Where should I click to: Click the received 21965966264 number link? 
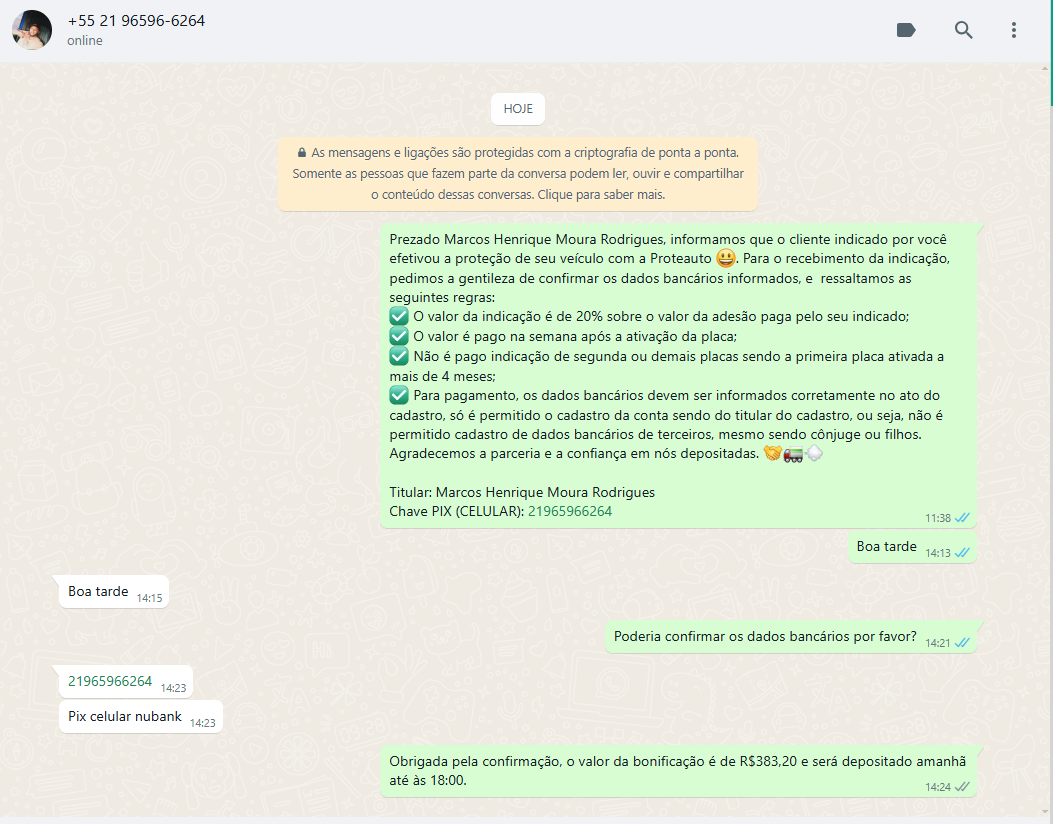click(x=110, y=682)
